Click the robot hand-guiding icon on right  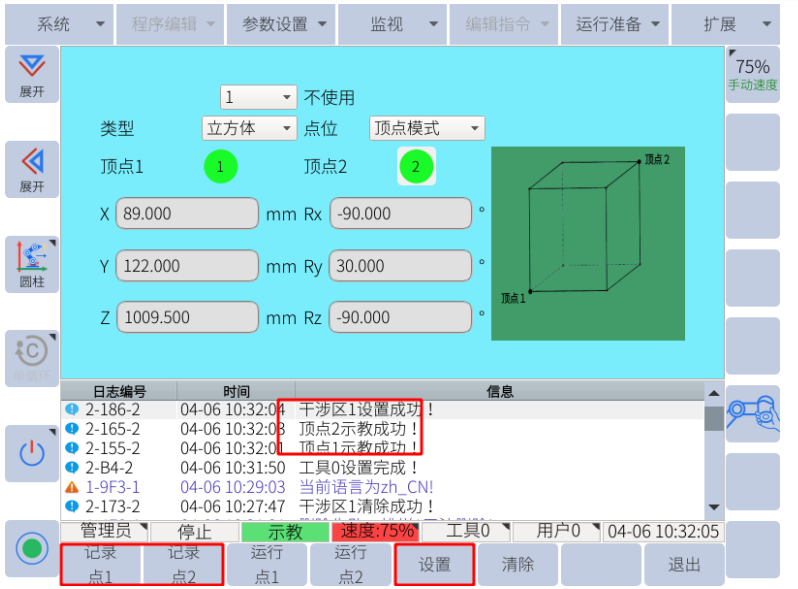coord(752,412)
